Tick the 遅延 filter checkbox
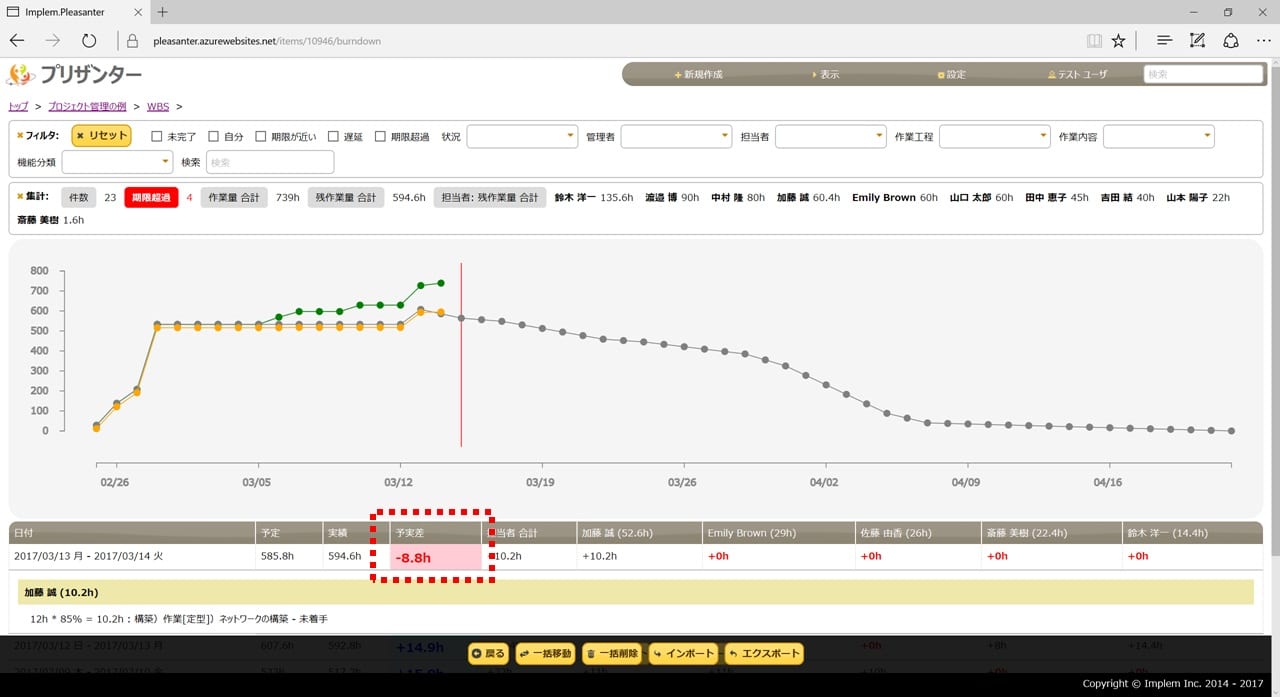The image size is (1280, 697). click(333, 137)
